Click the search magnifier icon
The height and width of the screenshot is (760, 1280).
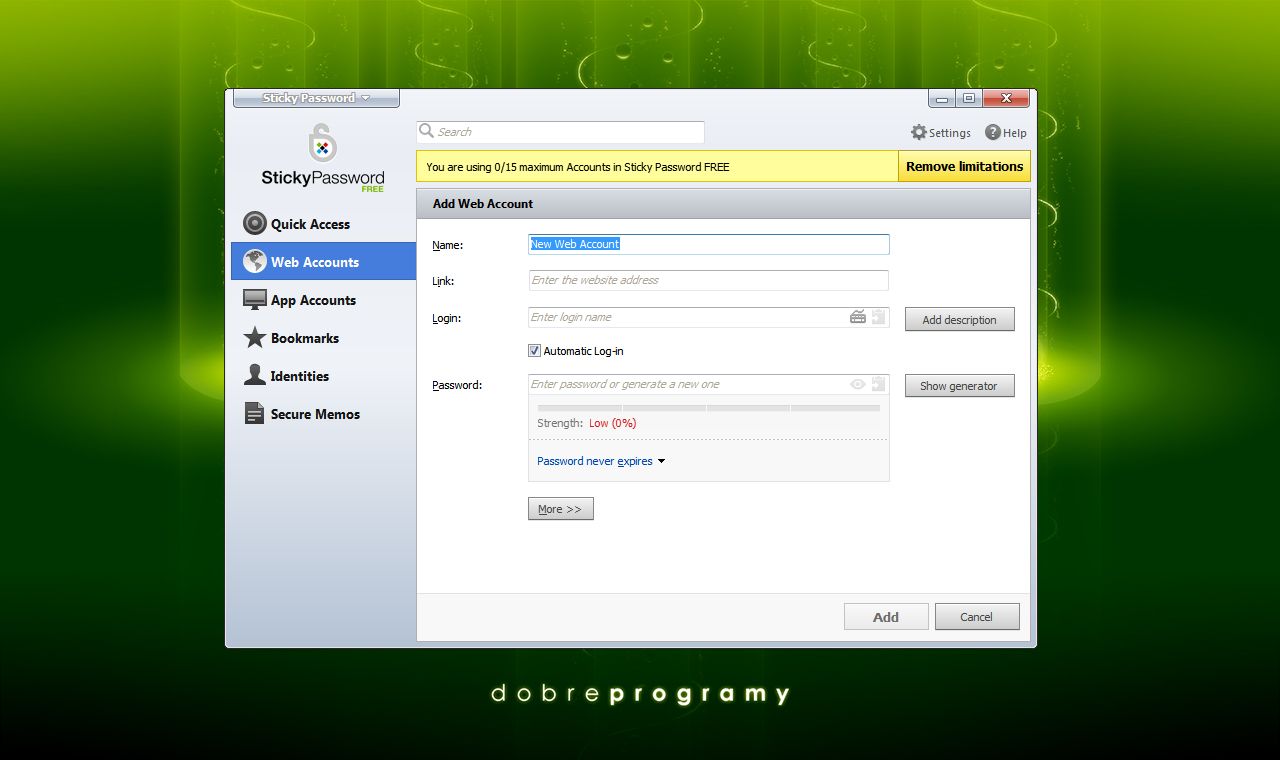427,131
